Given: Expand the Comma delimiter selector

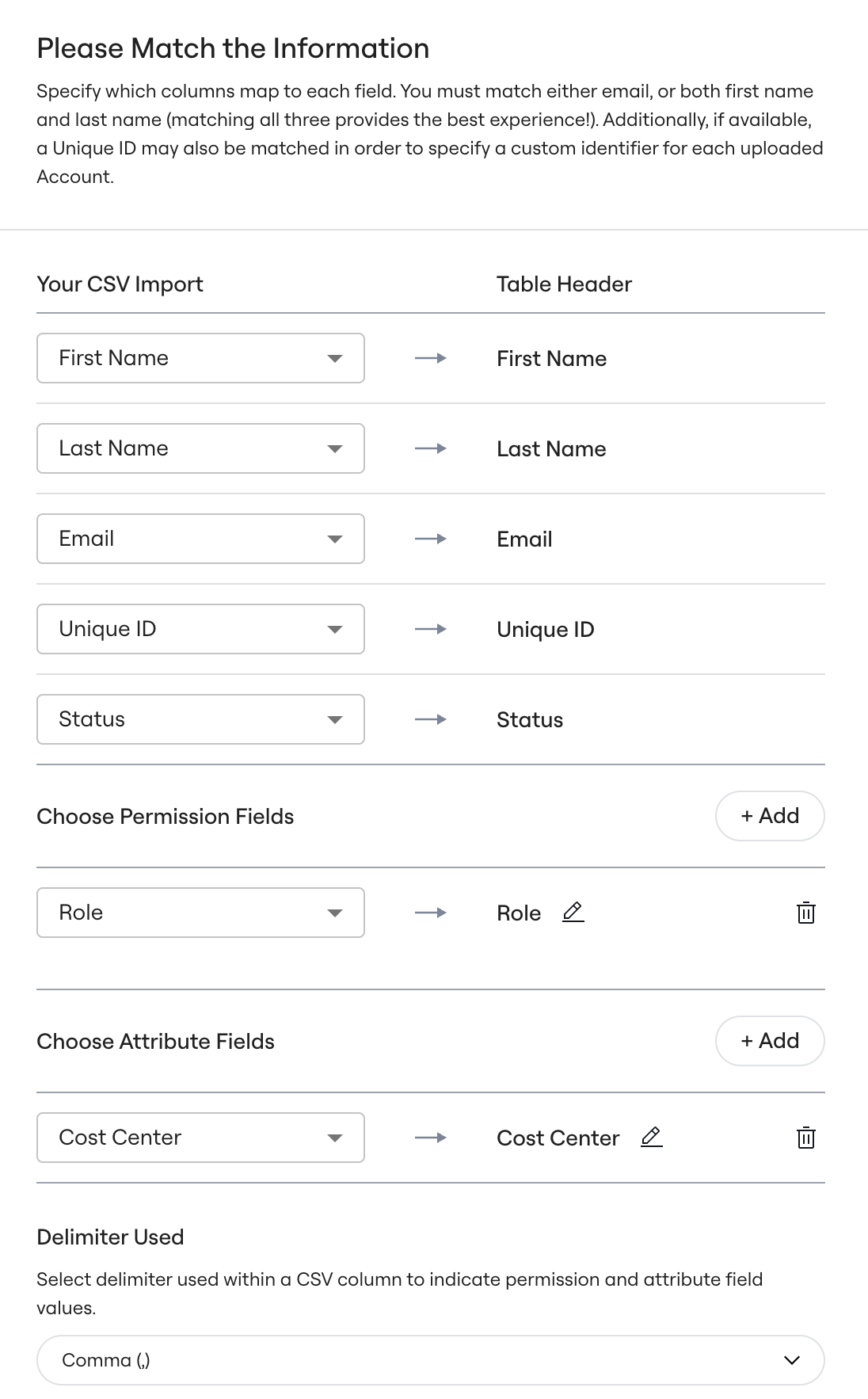Looking at the screenshot, I should click(x=430, y=1360).
